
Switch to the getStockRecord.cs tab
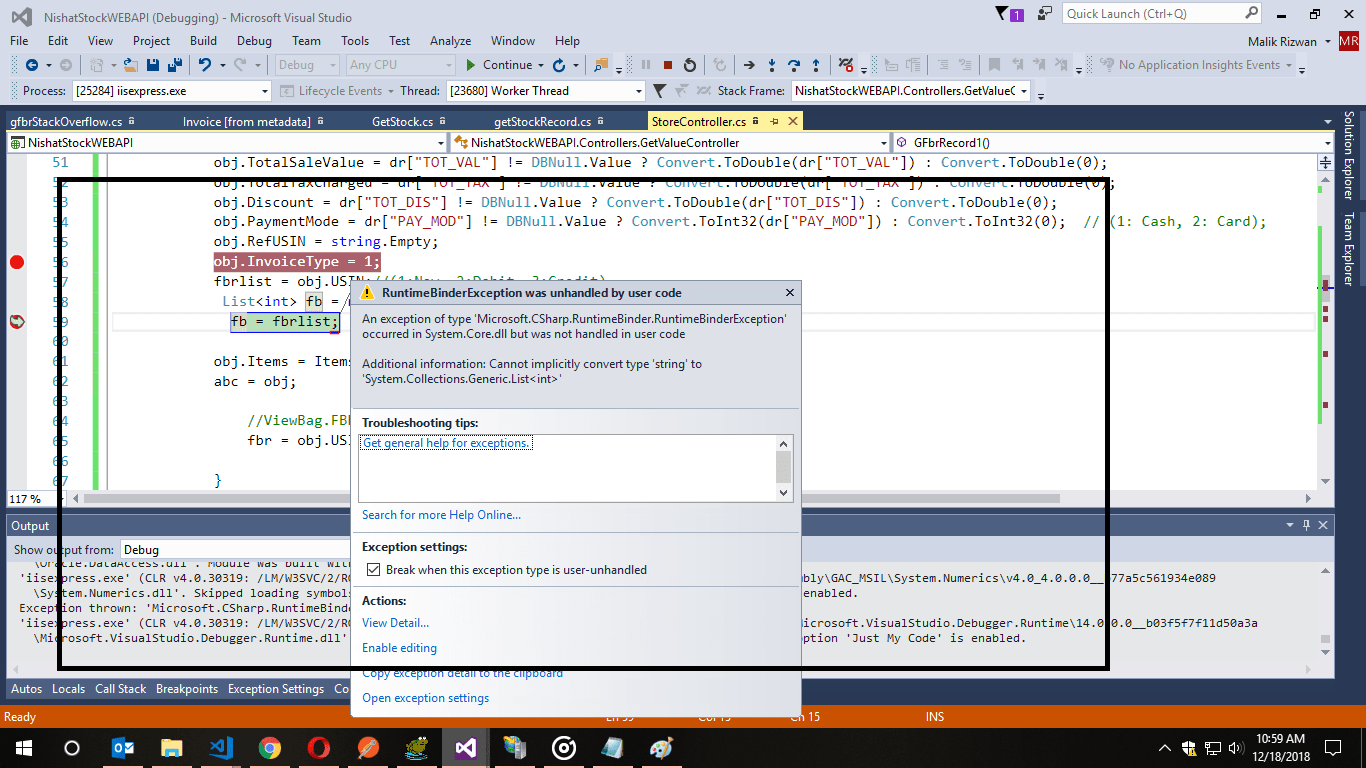click(x=543, y=121)
